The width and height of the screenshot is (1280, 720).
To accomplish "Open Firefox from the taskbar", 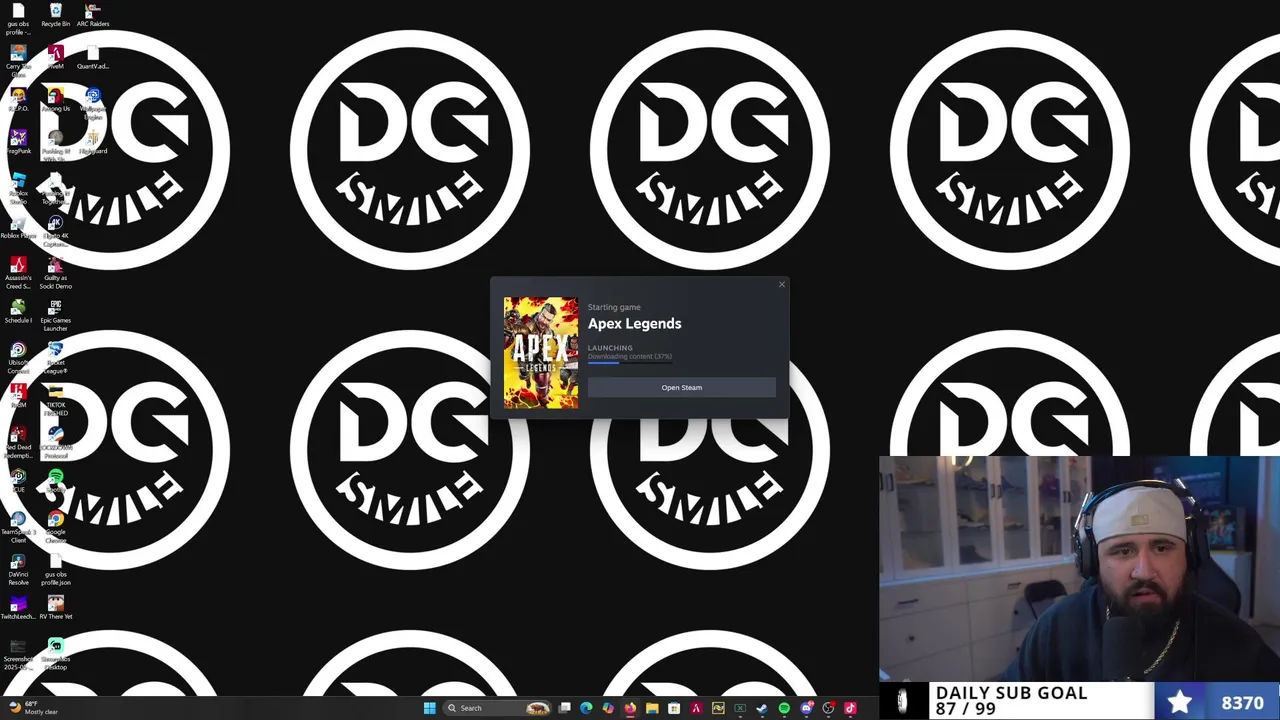I will (630, 708).
